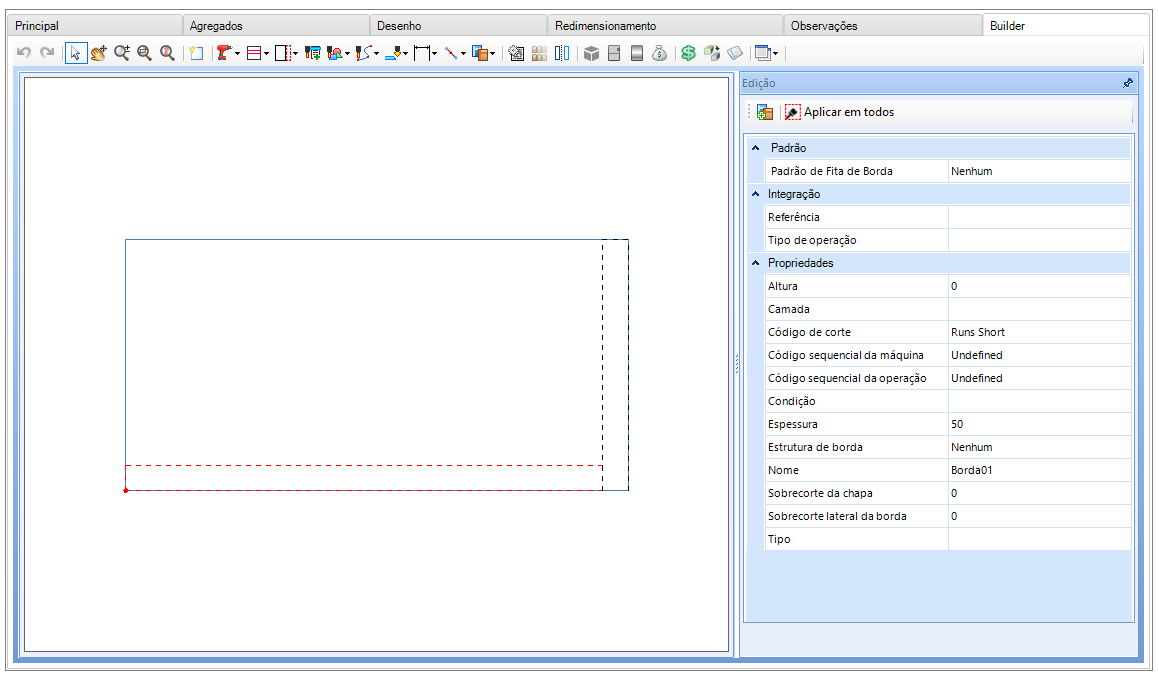Open the drill tool dropdown arrow

237,54
